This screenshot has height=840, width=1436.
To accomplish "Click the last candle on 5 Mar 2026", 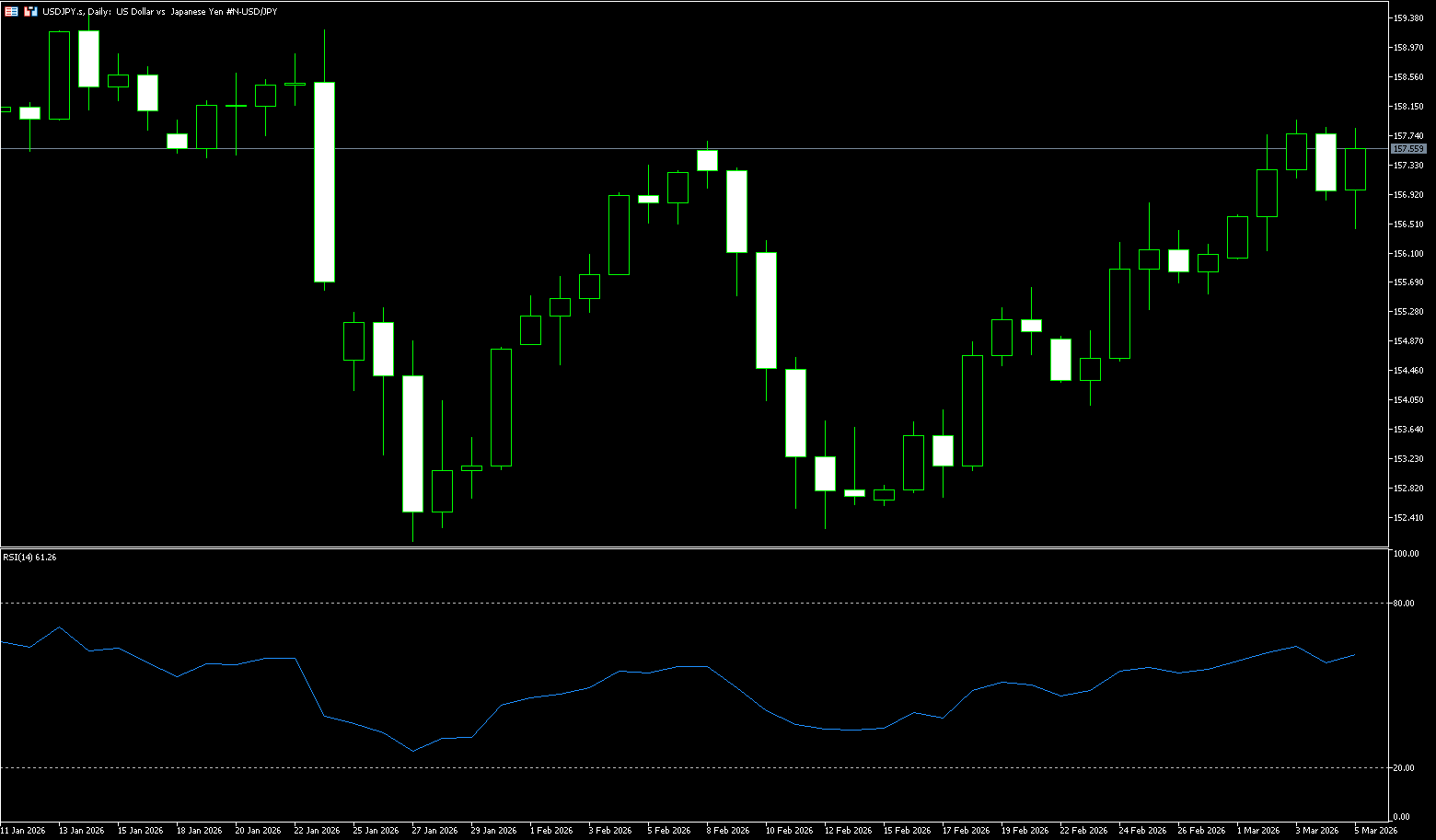I will (1355, 169).
